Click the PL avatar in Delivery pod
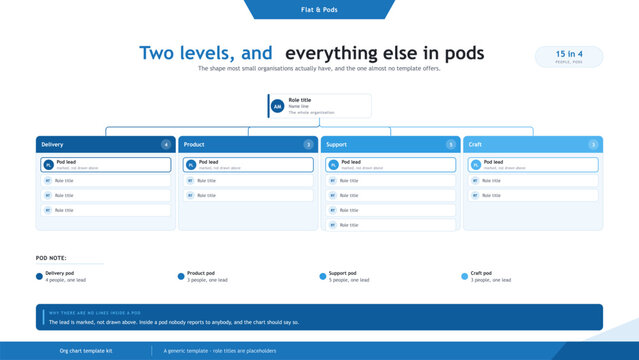 (48, 165)
